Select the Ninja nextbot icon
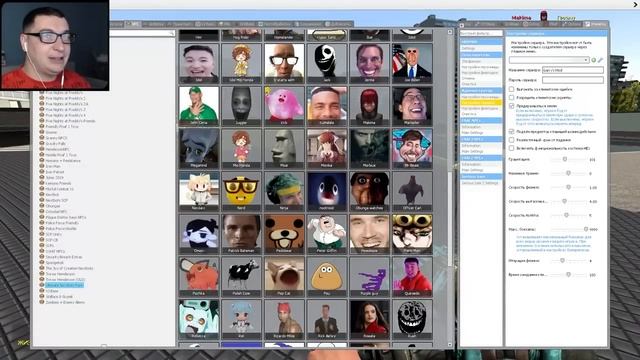The width and height of the screenshot is (640, 360). click(x=284, y=191)
